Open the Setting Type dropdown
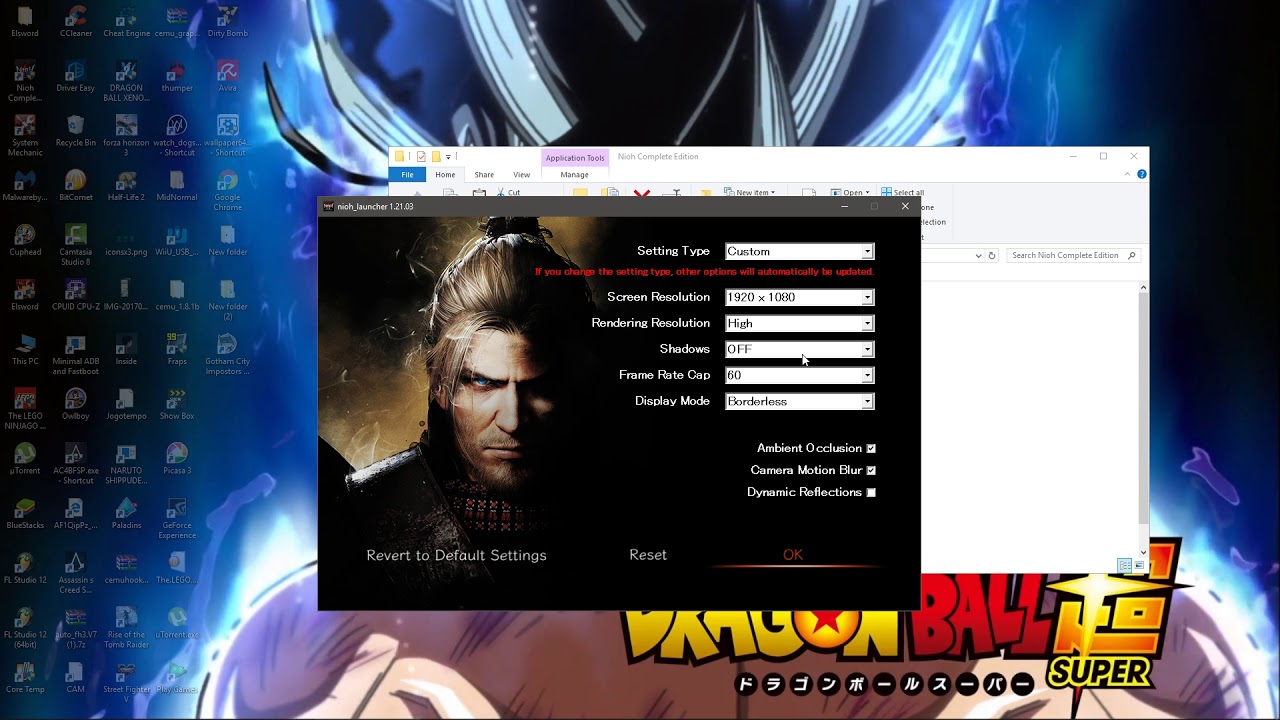Screen dimensions: 1280x720 pos(799,251)
